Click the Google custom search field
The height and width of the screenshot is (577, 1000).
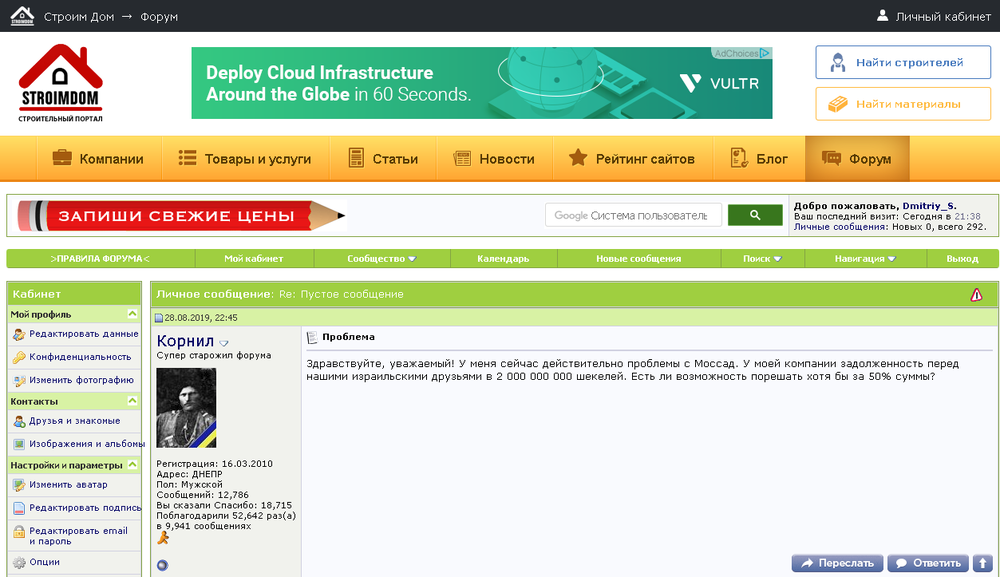tap(633, 215)
